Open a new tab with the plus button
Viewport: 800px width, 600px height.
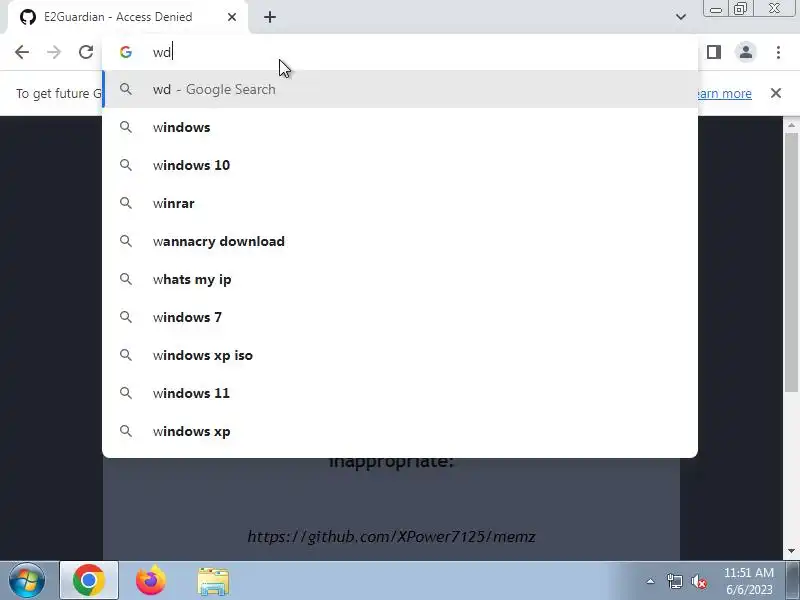click(x=270, y=17)
